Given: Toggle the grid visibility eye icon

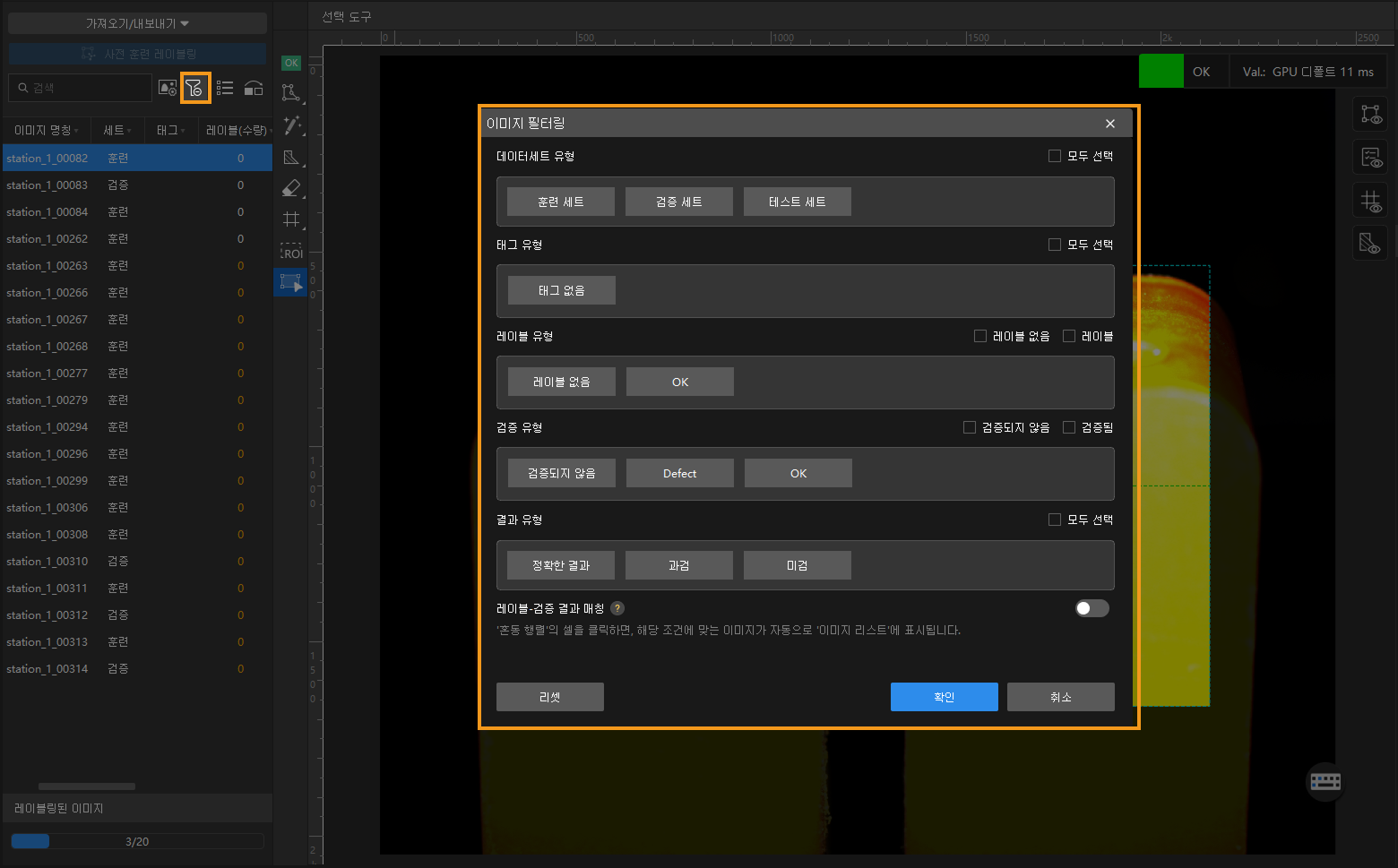Looking at the screenshot, I should tap(1370, 202).
